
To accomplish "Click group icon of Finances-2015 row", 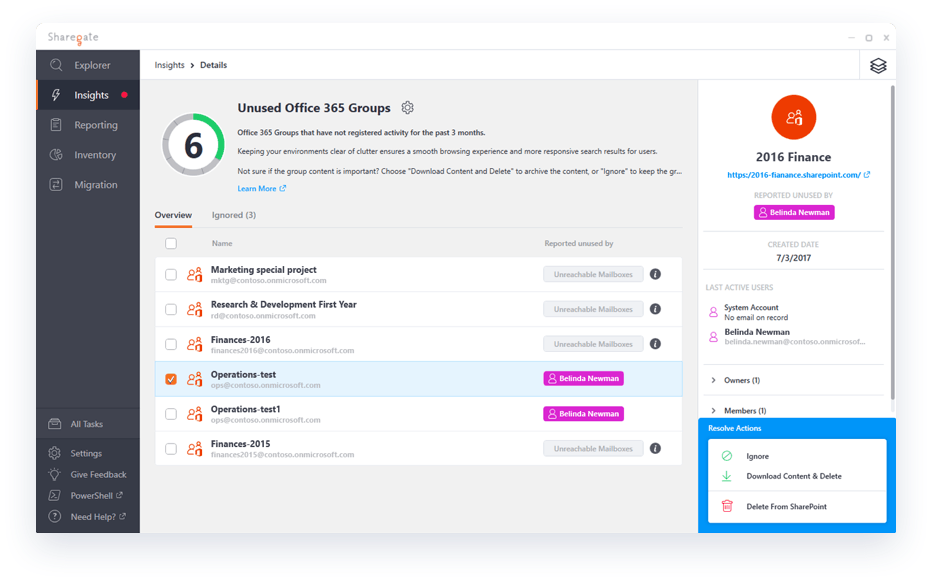I will pos(194,449).
